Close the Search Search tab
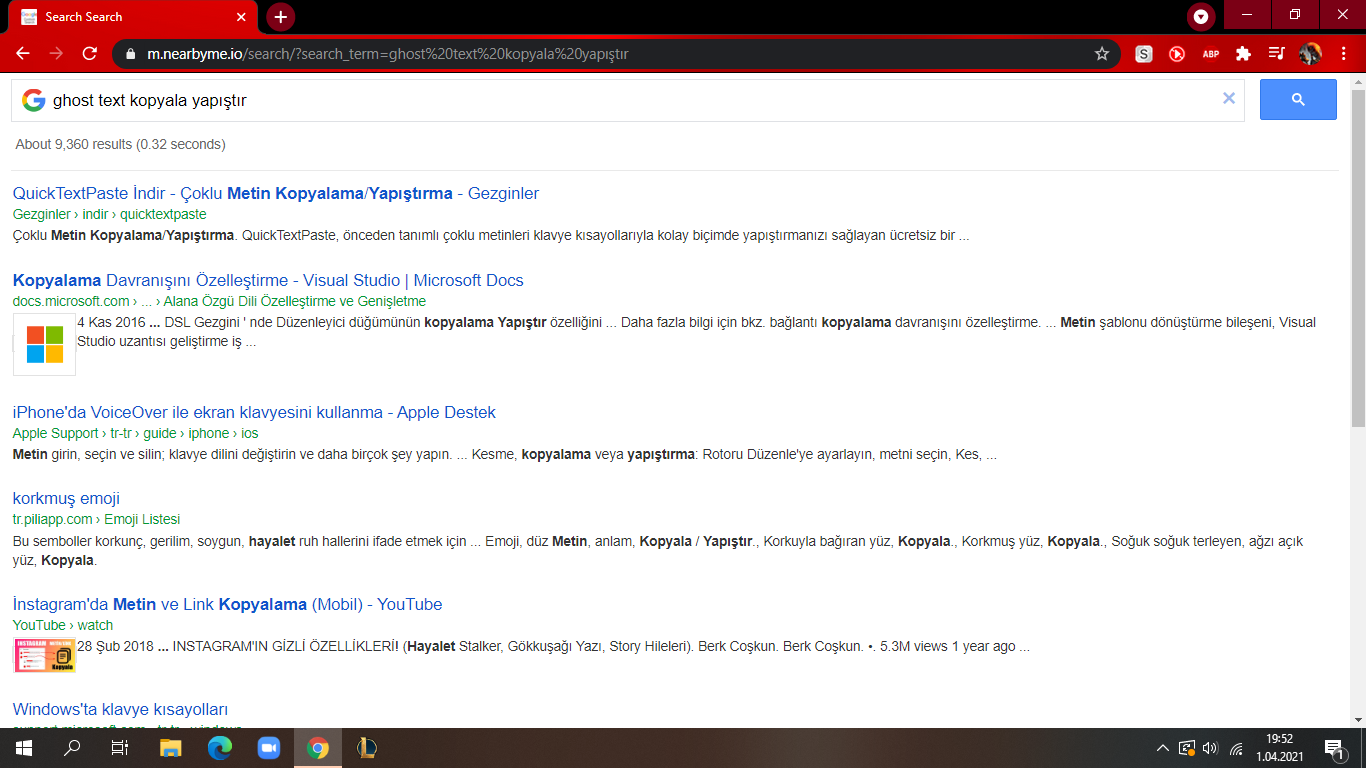The width and height of the screenshot is (1366, 768). coord(241,17)
